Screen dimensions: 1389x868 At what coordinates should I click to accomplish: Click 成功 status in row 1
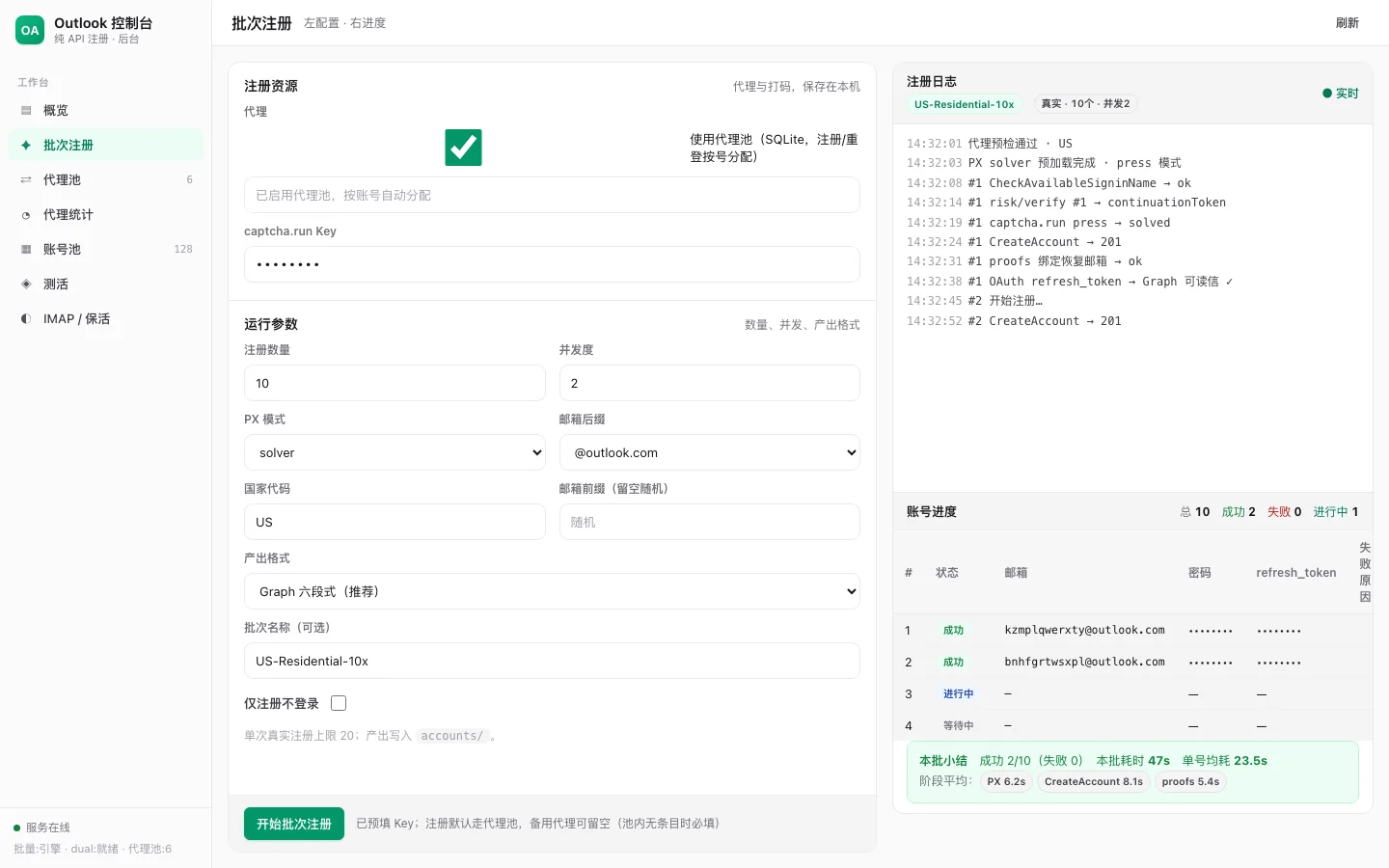click(x=953, y=631)
